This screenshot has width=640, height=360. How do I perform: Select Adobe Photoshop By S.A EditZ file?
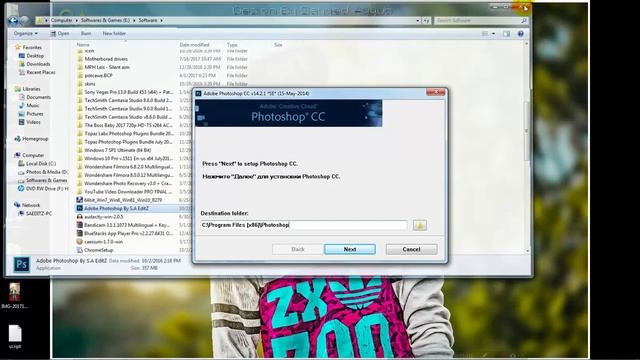[116, 209]
